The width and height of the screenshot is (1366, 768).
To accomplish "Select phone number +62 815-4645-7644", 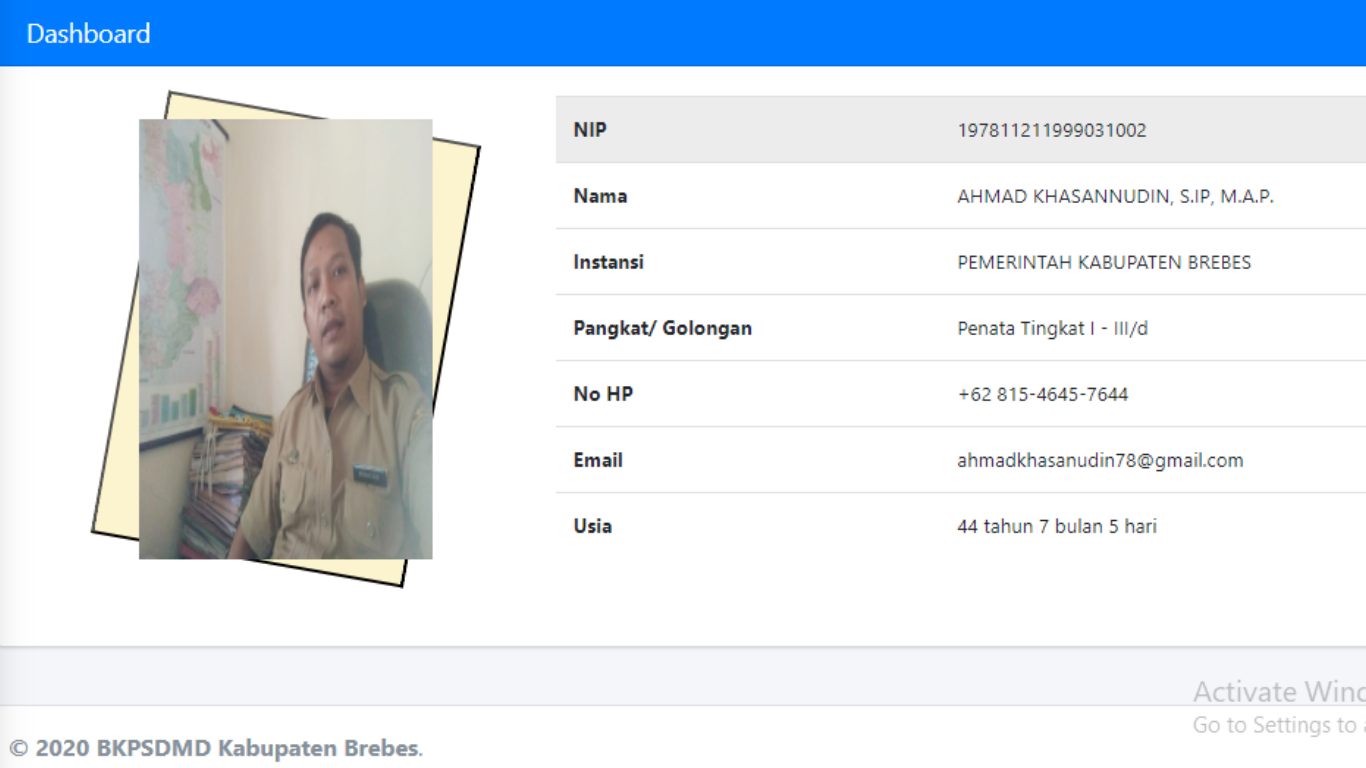I will (1042, 394).
